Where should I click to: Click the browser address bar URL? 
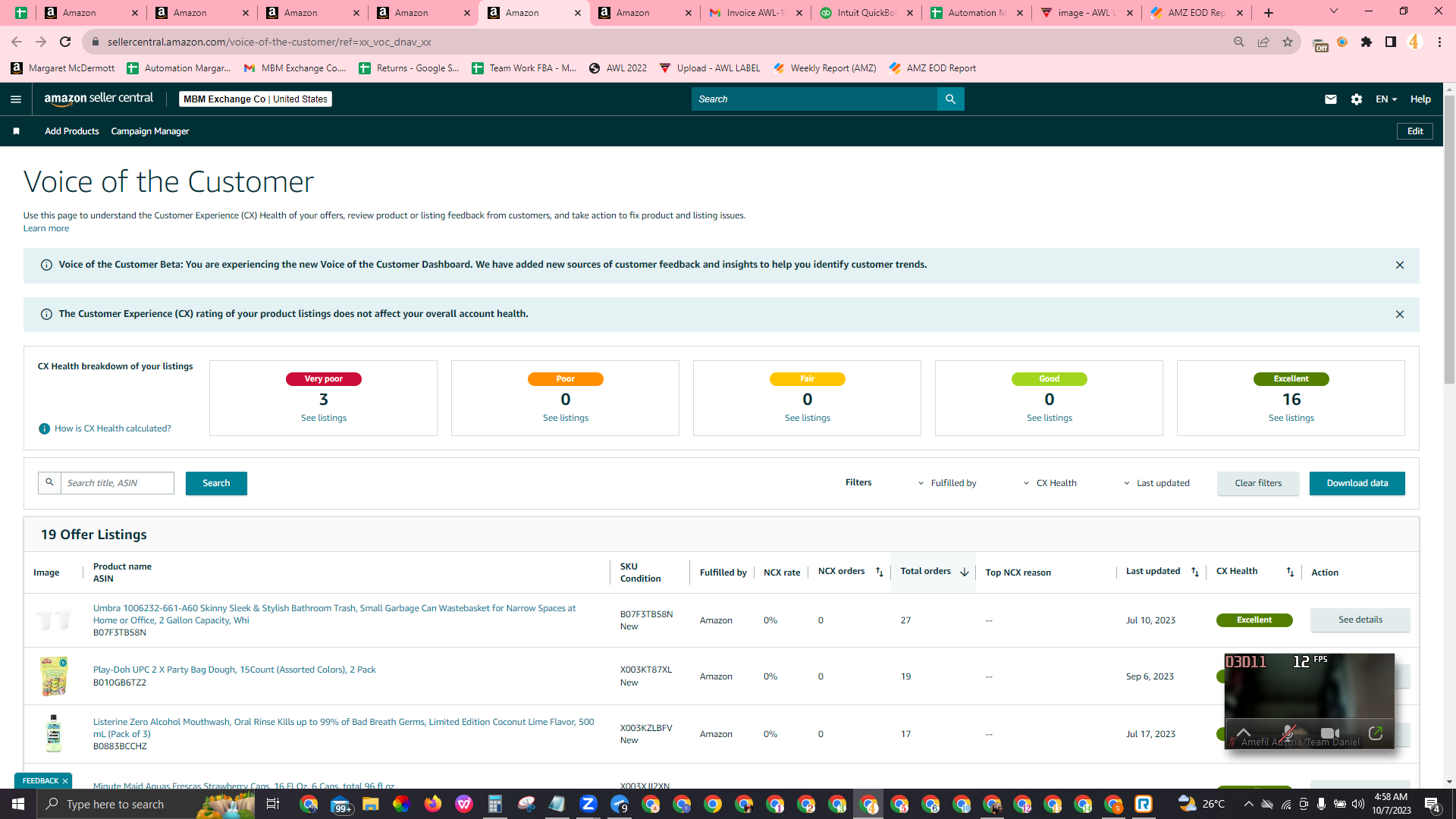tap(269, 42)
